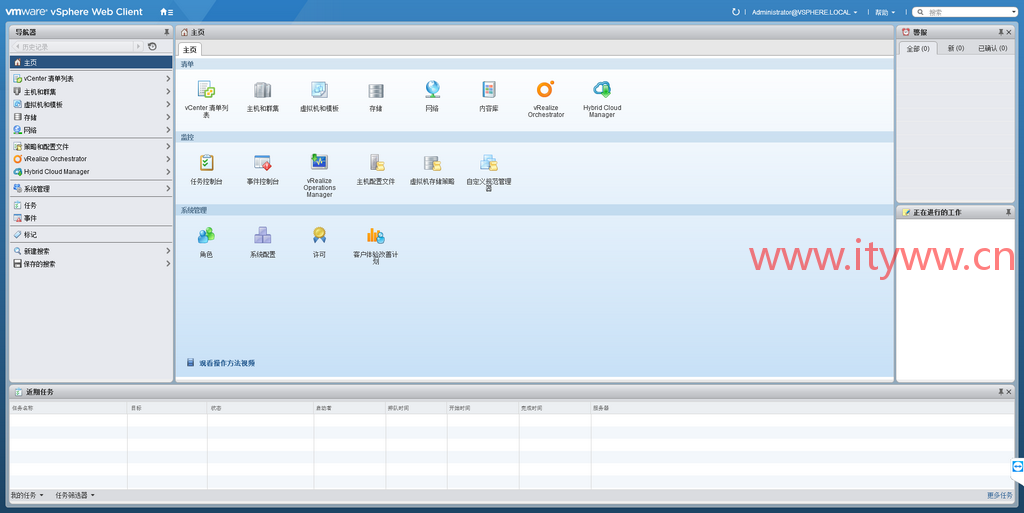
Task: Open 事件控制台 icon
Action: (x=263, y=163)
